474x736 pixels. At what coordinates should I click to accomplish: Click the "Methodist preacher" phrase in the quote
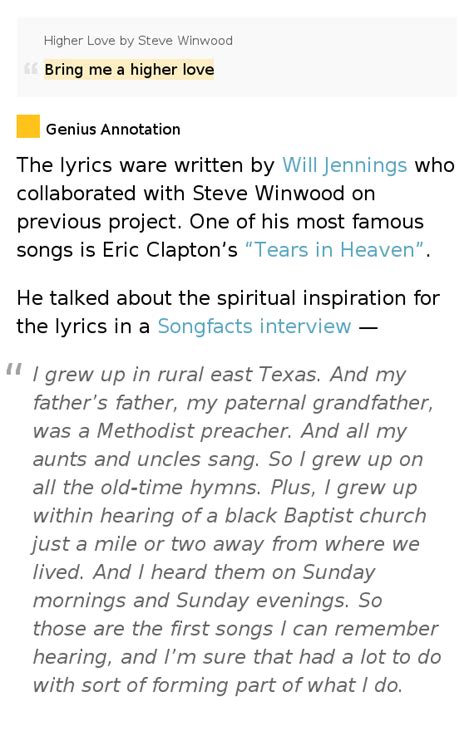tap(194, 431)
